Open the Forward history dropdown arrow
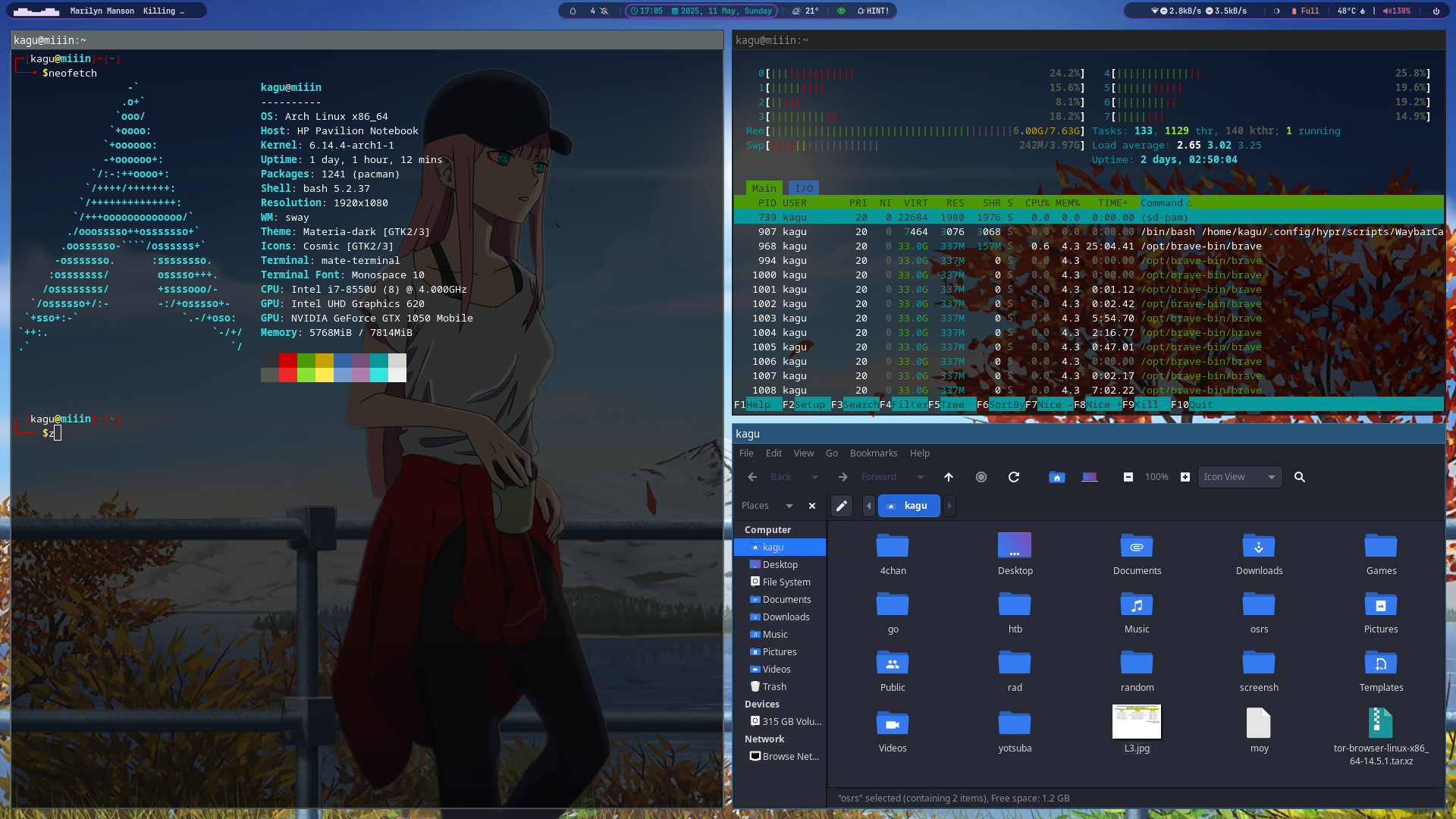This screenshot has height=819, width=1456. tap(921, 477)
